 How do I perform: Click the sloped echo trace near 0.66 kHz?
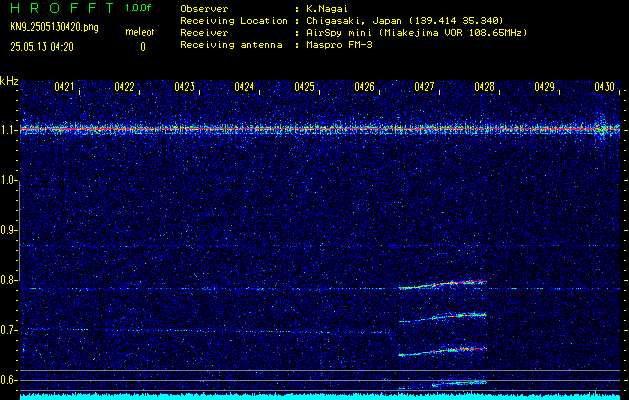(442, 351)
